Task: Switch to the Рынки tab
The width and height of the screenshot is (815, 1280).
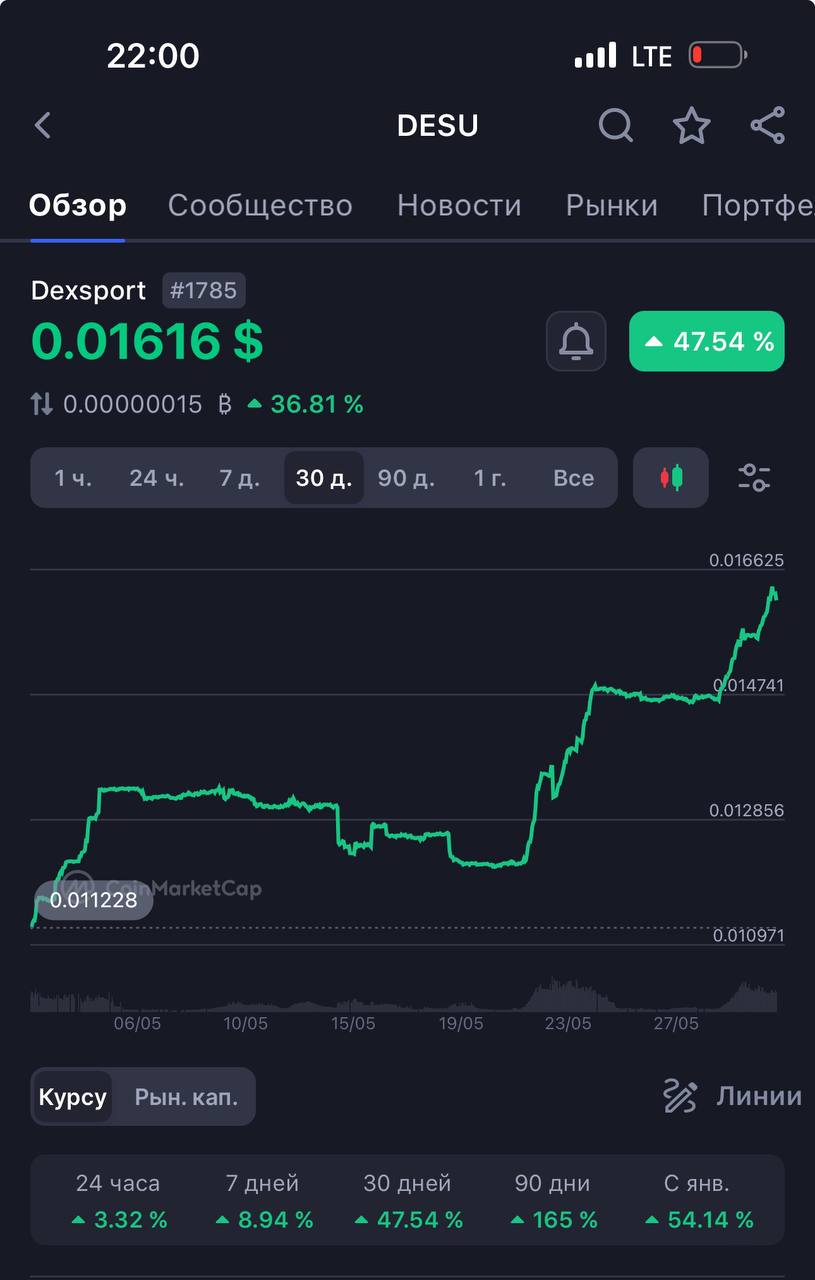Action: pyautogui.click(x=612, y=205)
